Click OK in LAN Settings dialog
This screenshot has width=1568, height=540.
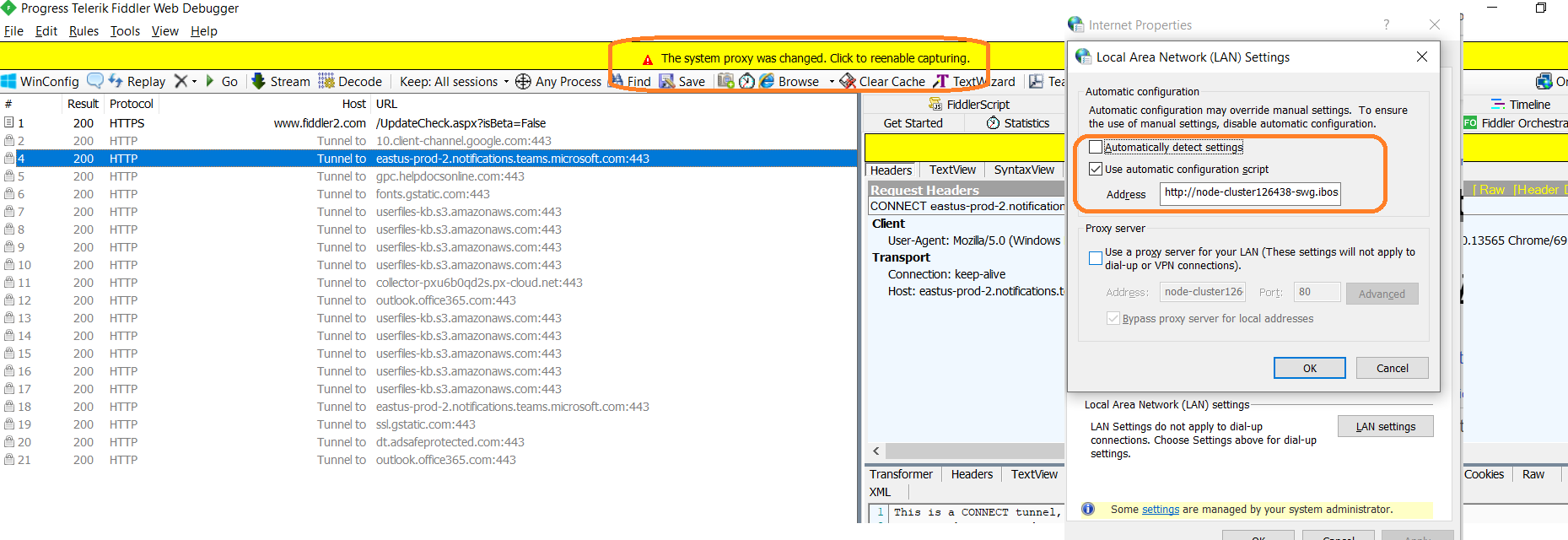click(x=1309, y=369)
